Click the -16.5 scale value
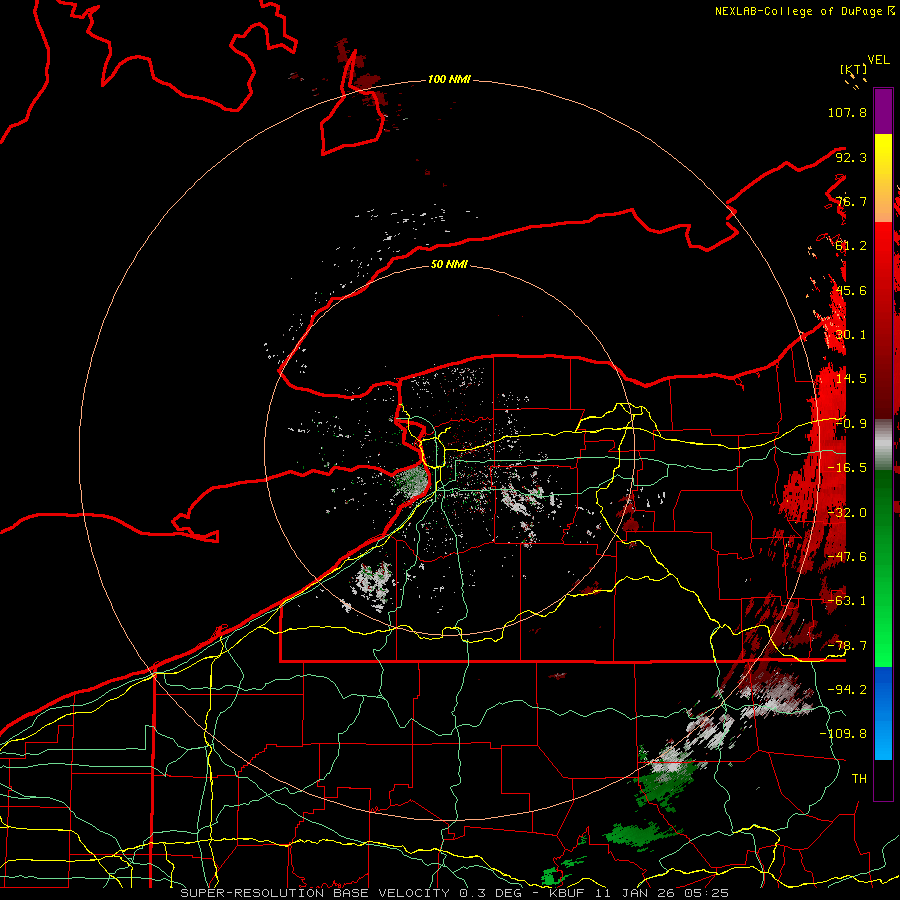Viewport: 900px width, 900px height. [x=847, y=468]
